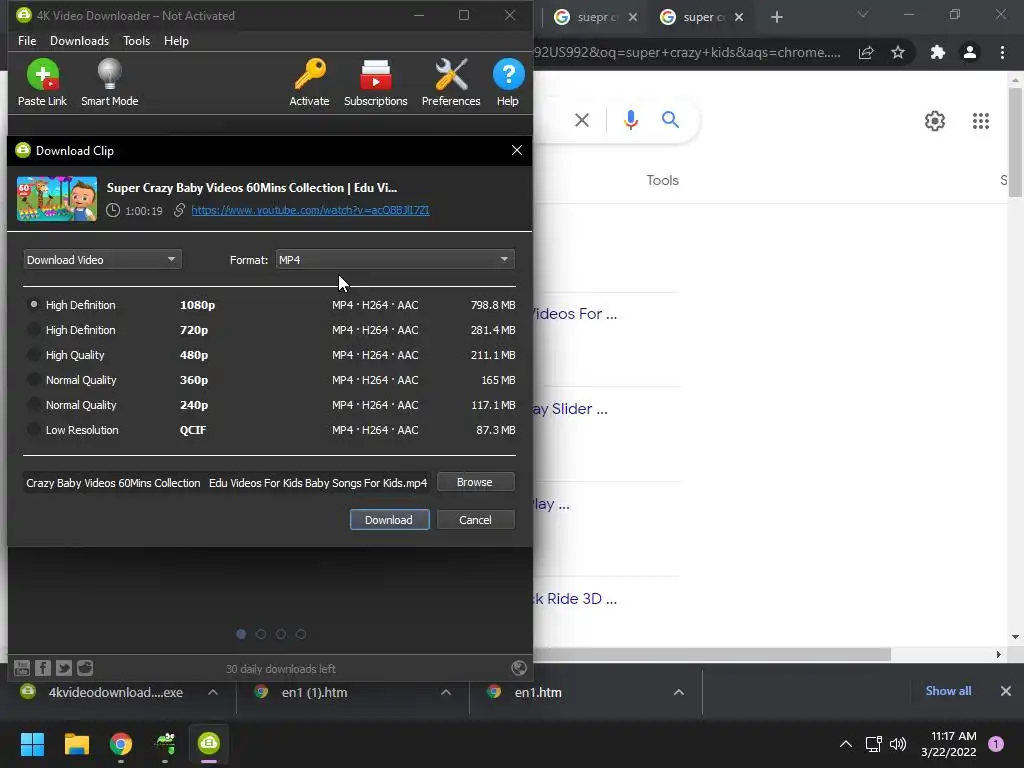The image size is (1024, 768).
Task: Click the Chrome vertical scrollbar
Action: pyautogui.click(x=1015, y=140)
